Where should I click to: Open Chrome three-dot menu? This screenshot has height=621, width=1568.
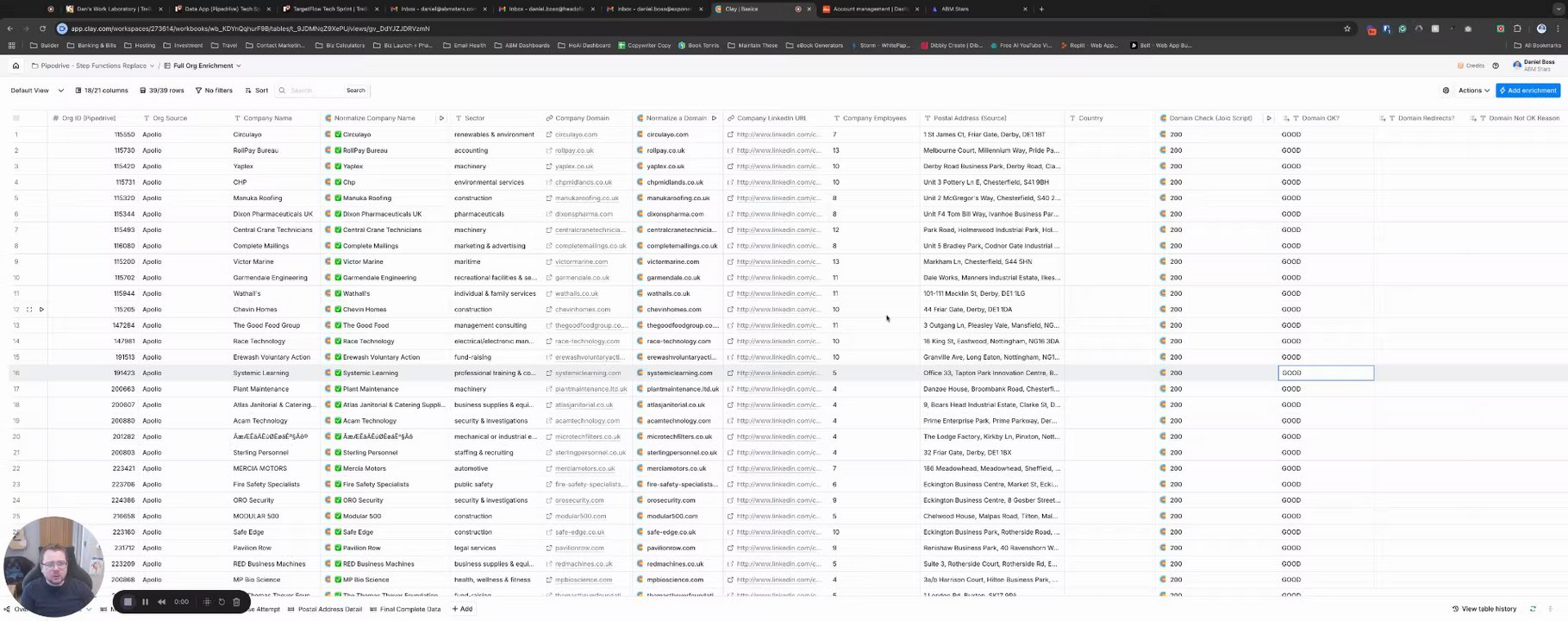[x=1559, y=28]
